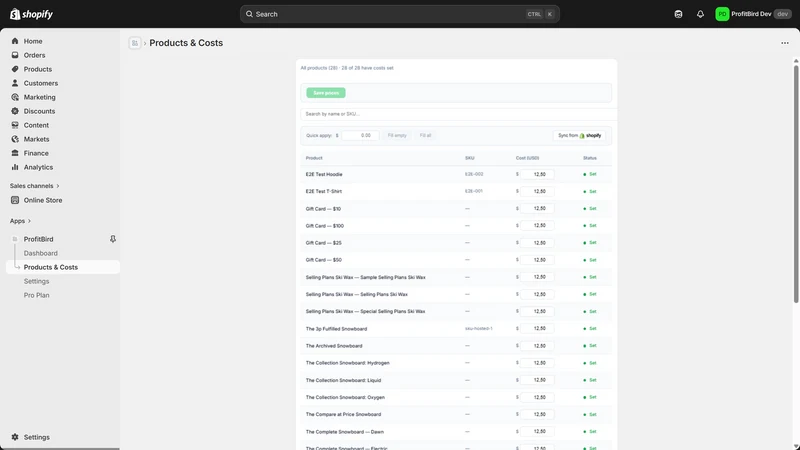
Task: Click the Orders inbox icon
Action: pos(15,55)
